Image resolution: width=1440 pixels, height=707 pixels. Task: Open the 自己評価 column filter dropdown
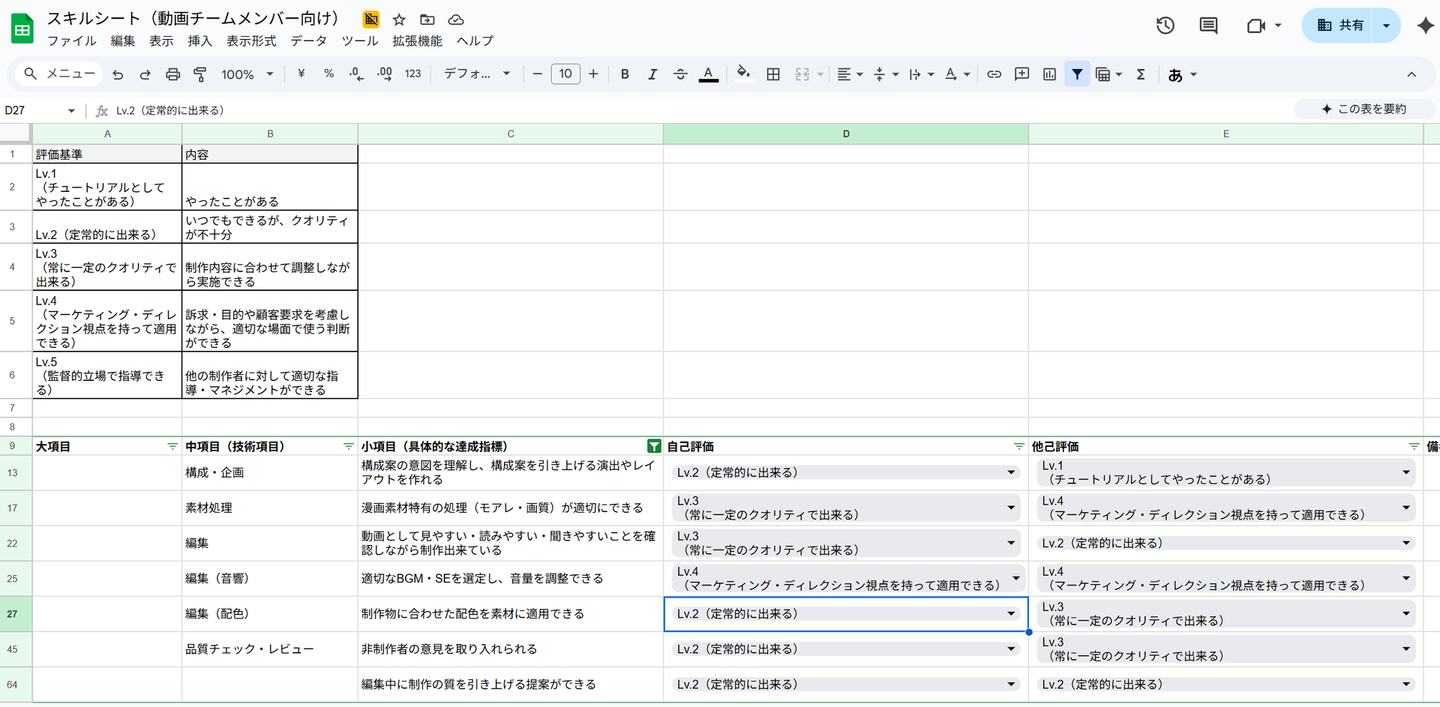point(1018,447)
